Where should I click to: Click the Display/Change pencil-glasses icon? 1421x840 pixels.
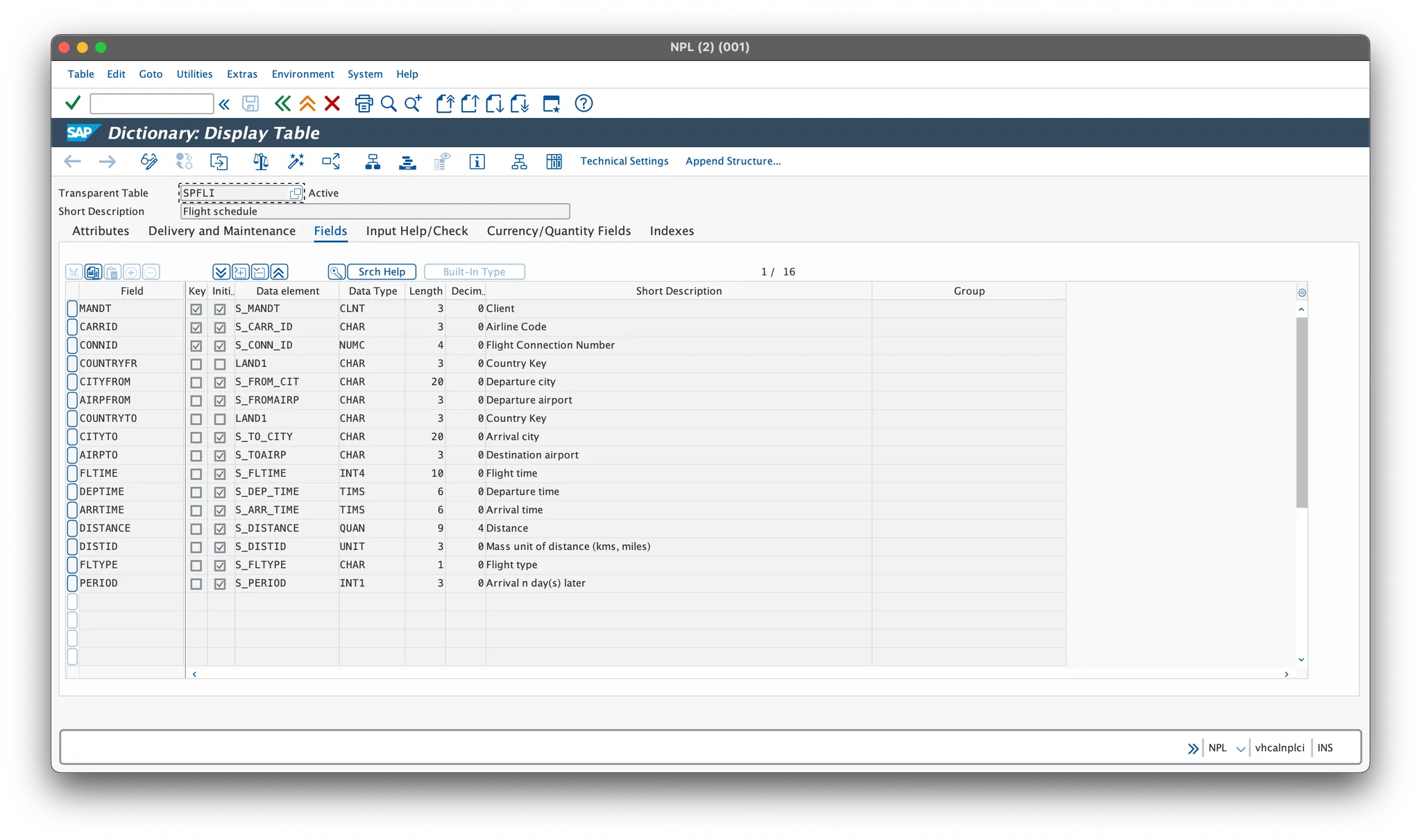[148, 162]
